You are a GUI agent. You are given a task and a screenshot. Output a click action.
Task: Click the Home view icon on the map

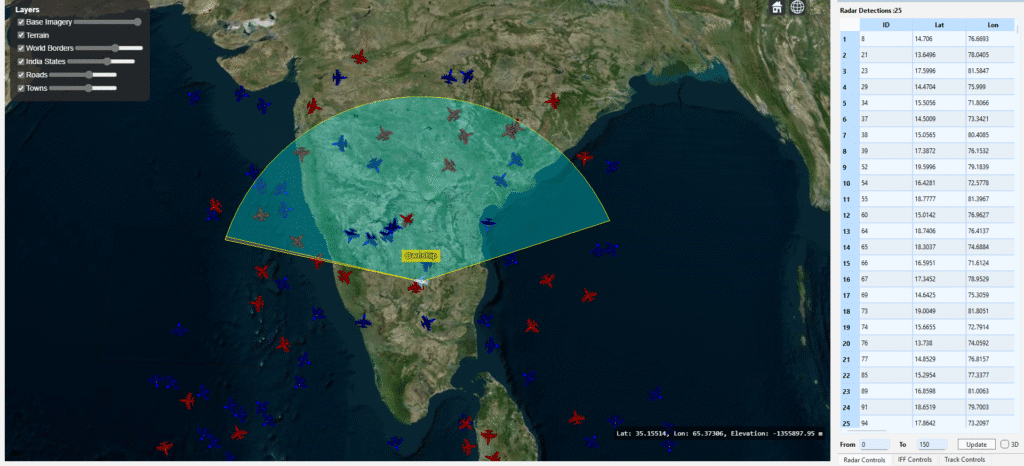777,7
